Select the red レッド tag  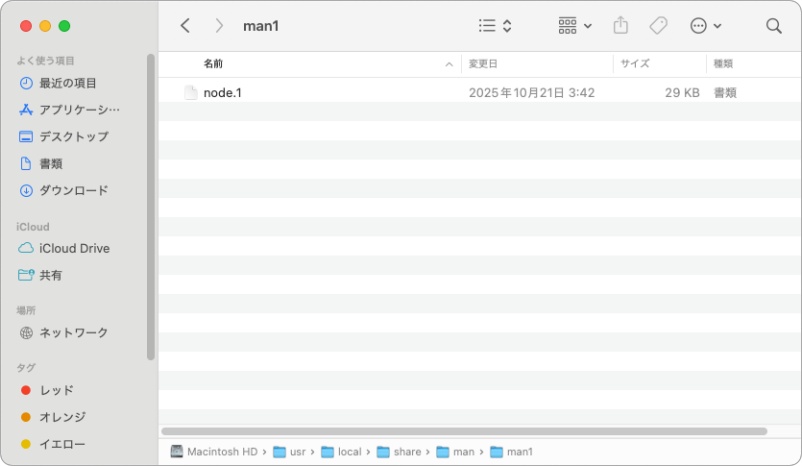56,391
